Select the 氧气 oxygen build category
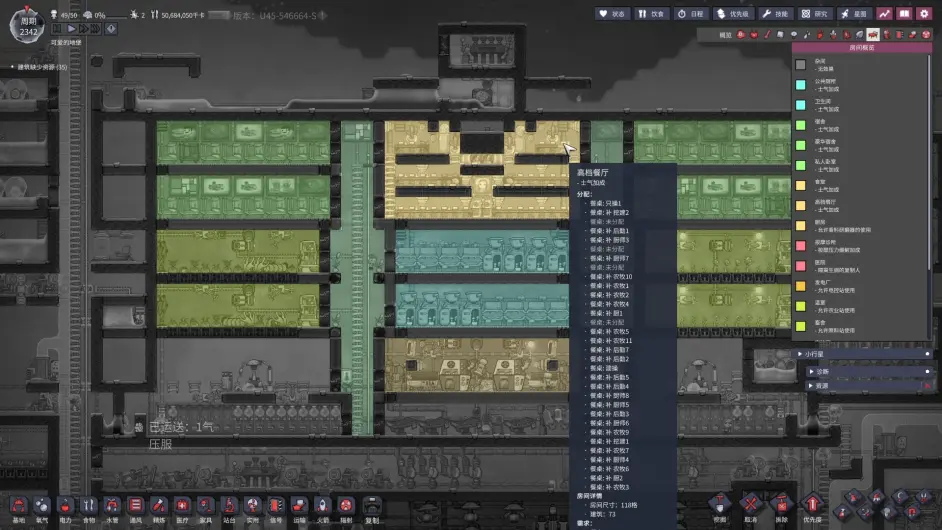 coord(42,507)
